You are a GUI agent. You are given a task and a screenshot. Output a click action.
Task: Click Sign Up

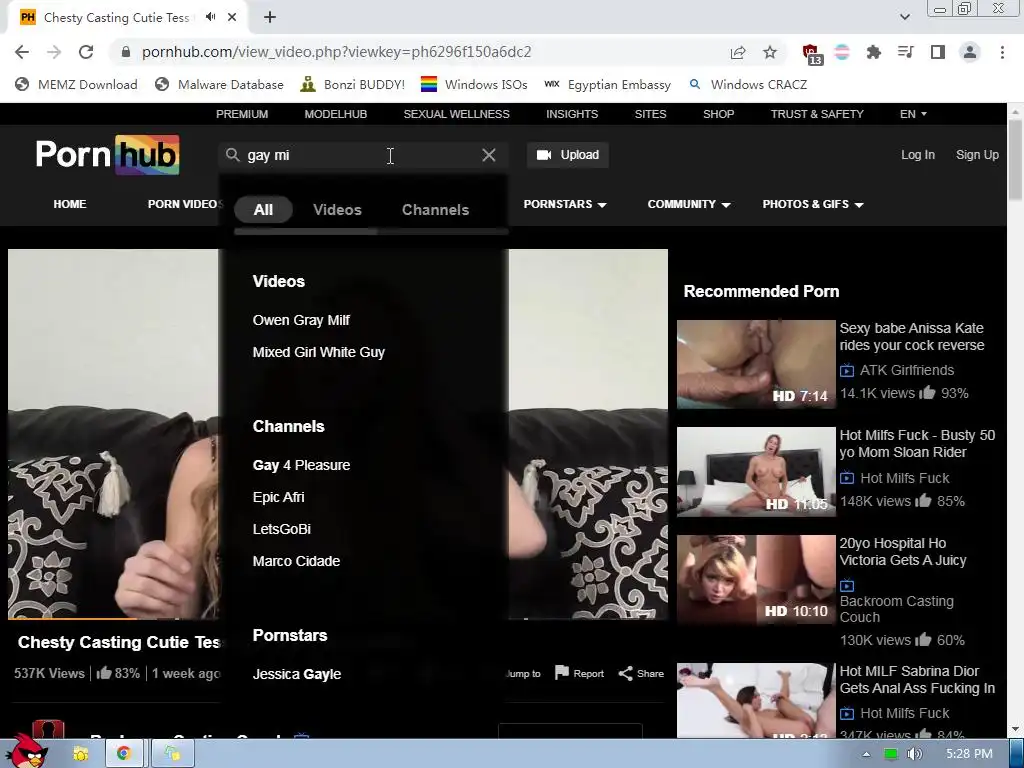pos(977,155)
